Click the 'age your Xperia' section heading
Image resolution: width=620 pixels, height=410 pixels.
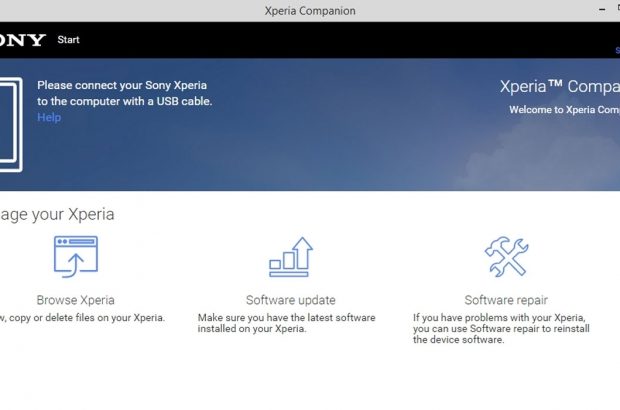pyautogui.click(x=57, y=215)
